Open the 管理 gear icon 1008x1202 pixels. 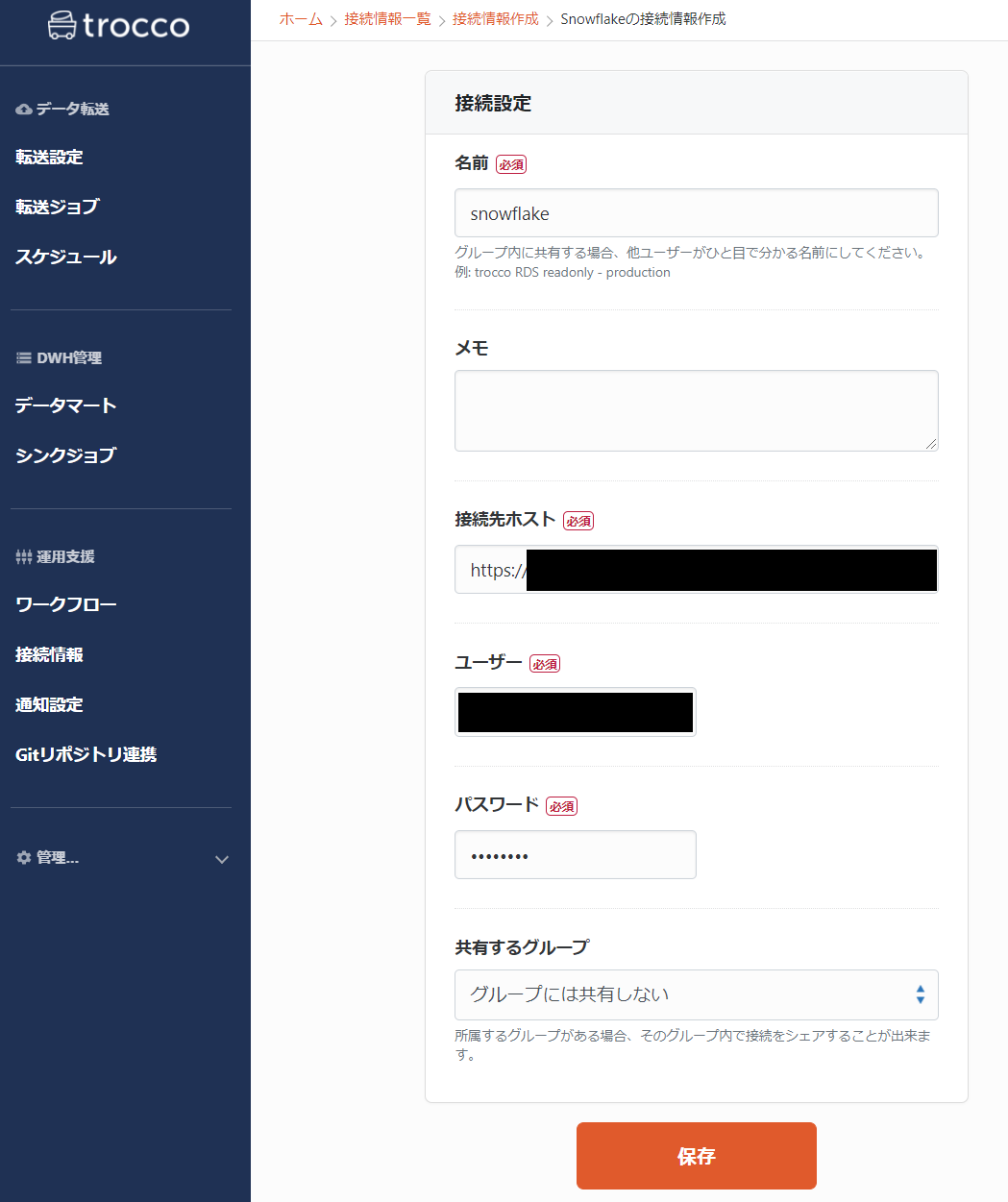[x=22, y=857]
